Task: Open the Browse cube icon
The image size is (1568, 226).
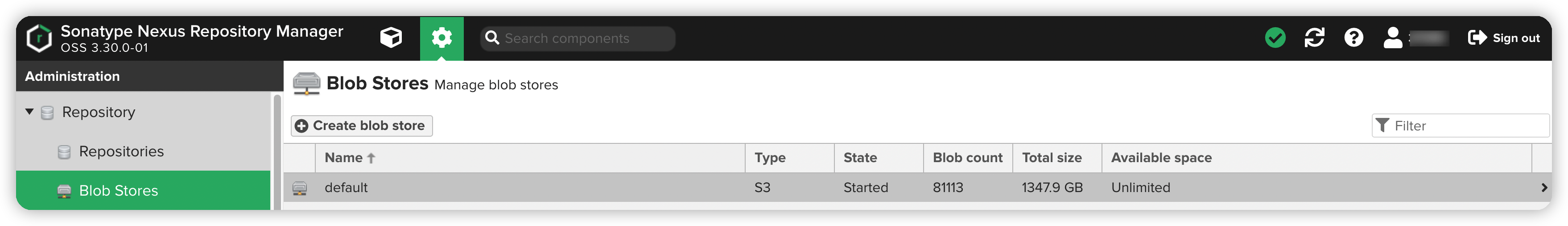Action: click(391, 38)
